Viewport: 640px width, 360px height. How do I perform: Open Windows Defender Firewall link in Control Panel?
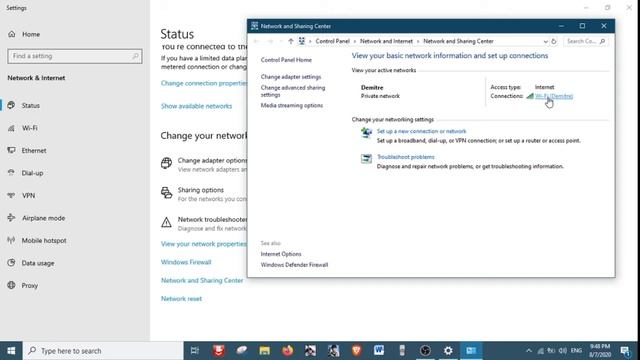pos(294,265)
